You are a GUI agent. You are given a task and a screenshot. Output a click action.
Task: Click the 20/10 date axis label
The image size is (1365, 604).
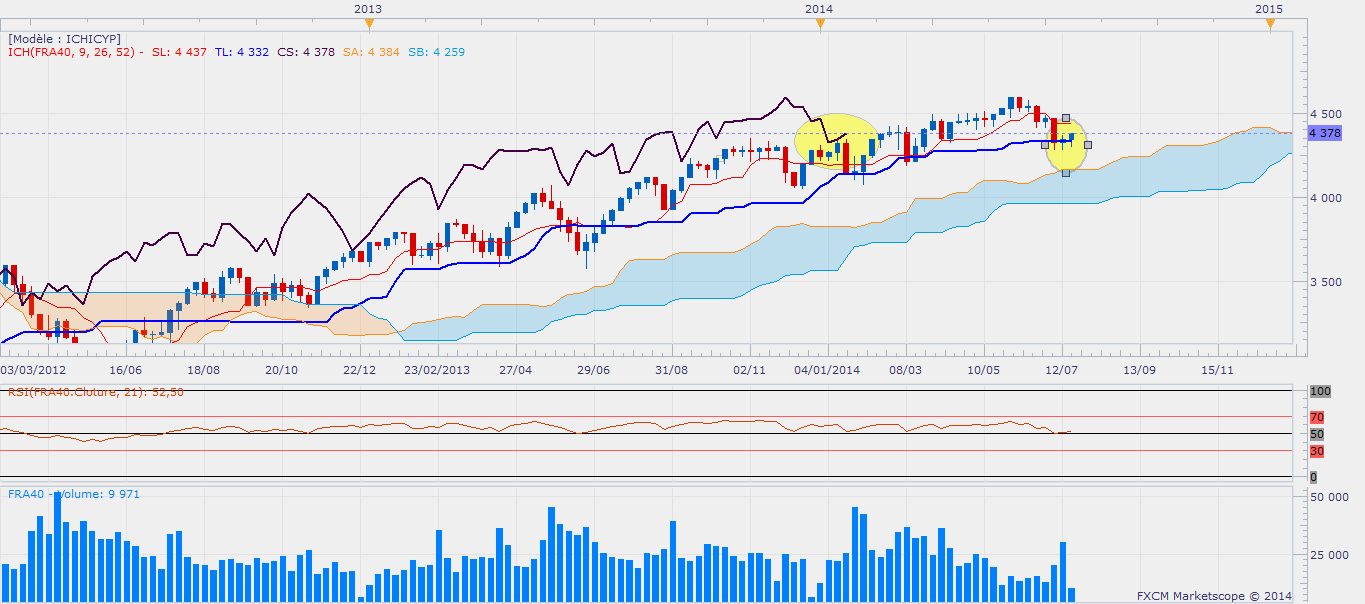coord(282,369)
